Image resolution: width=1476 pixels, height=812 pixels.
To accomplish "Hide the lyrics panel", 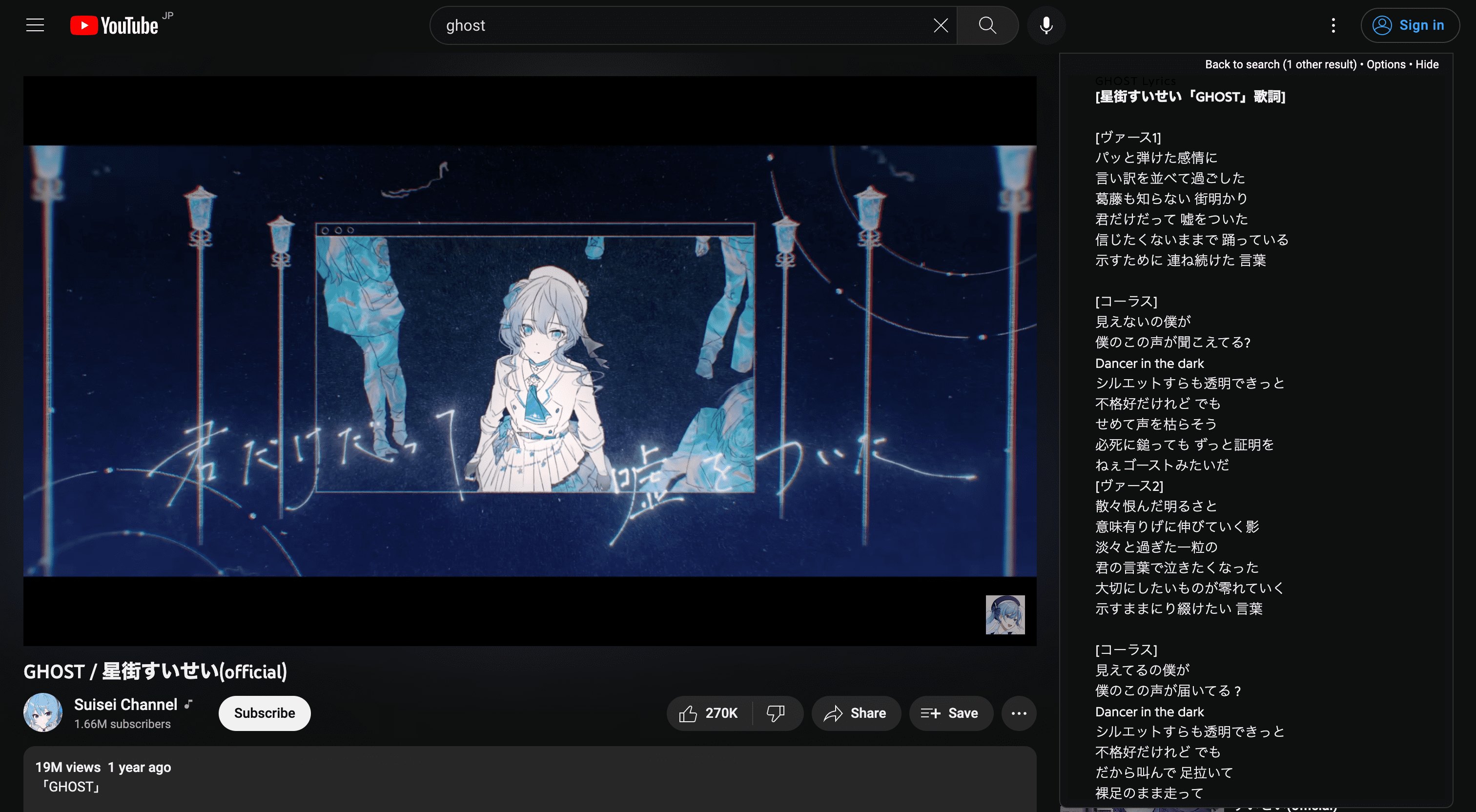I will tap(1426, 64).
